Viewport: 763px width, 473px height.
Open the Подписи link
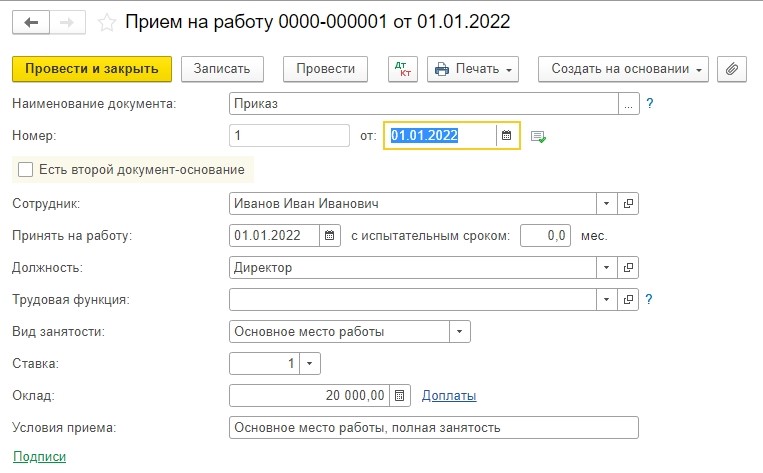[39, 456]
